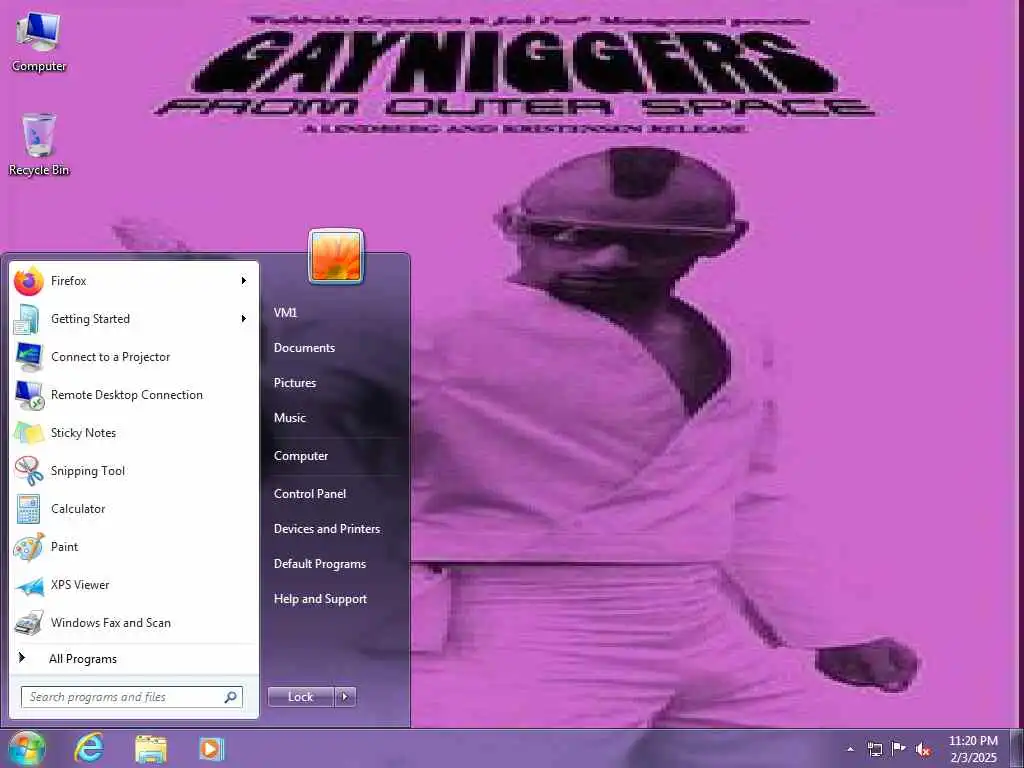Click the Getting Started icon
The image size is (1024, 768).
[x=28, y=319]
